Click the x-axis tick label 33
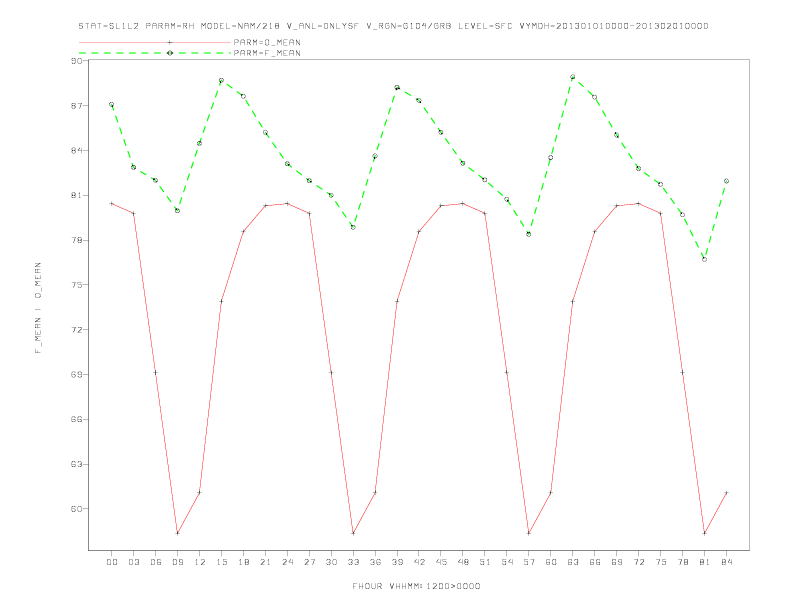The image size is (792, 612). tap(353, 562)
